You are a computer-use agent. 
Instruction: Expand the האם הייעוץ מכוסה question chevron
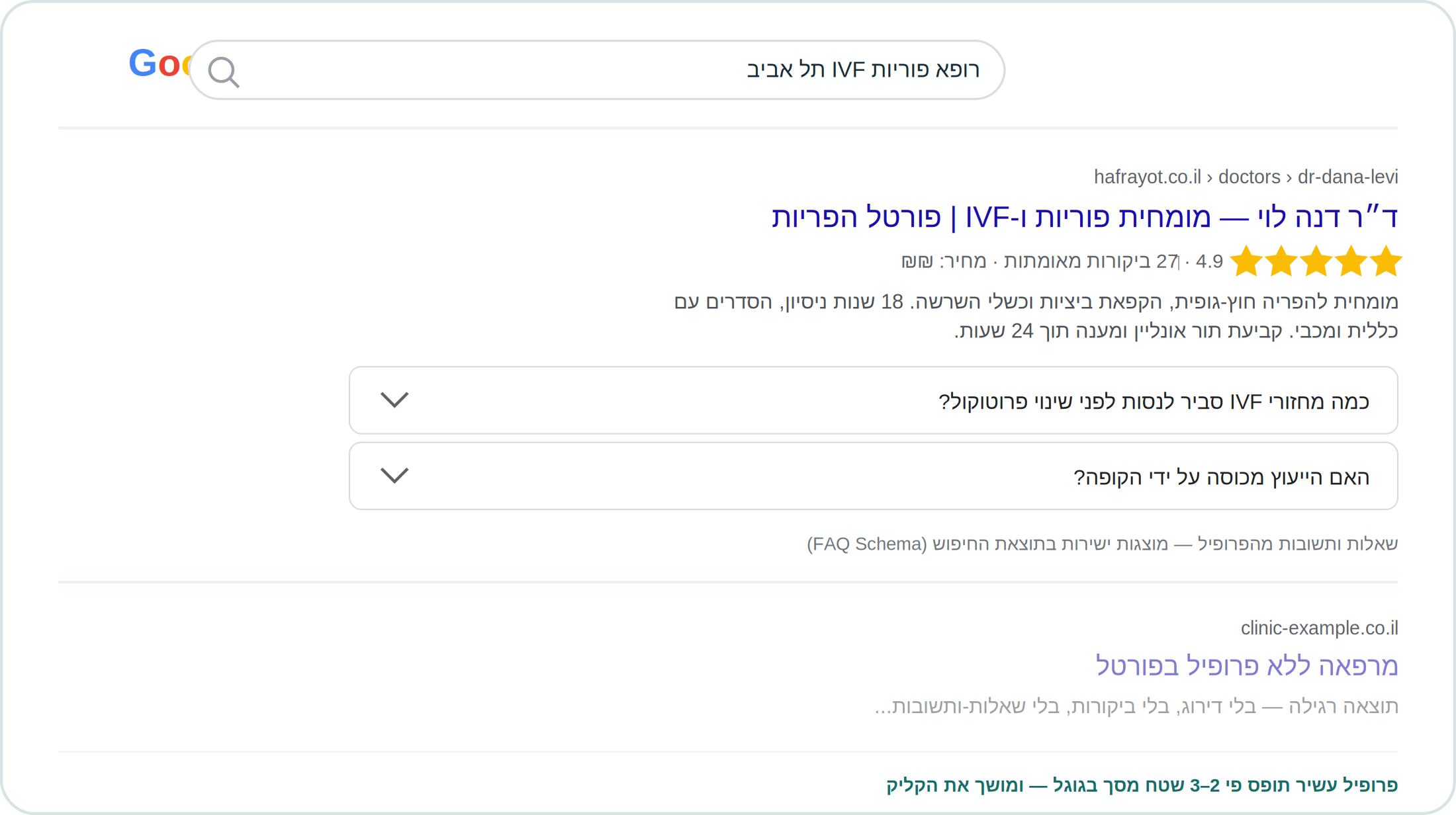click(394, 476)
